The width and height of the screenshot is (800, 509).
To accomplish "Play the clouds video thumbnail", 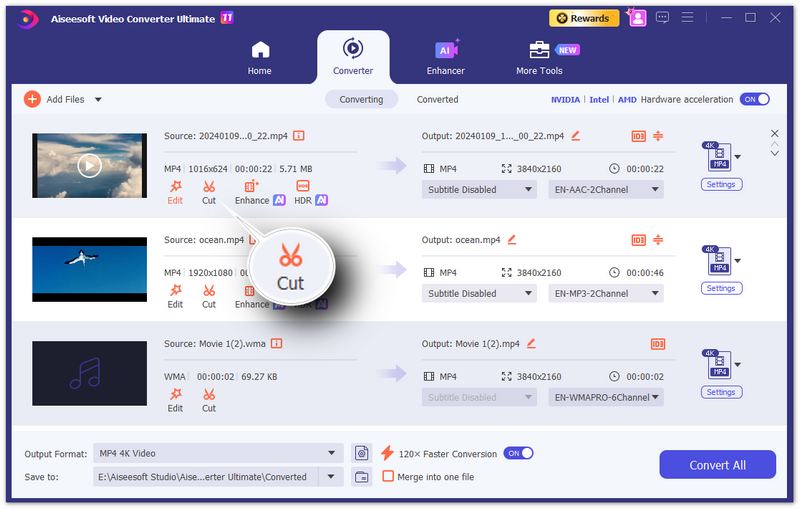I will click(89, 165).
